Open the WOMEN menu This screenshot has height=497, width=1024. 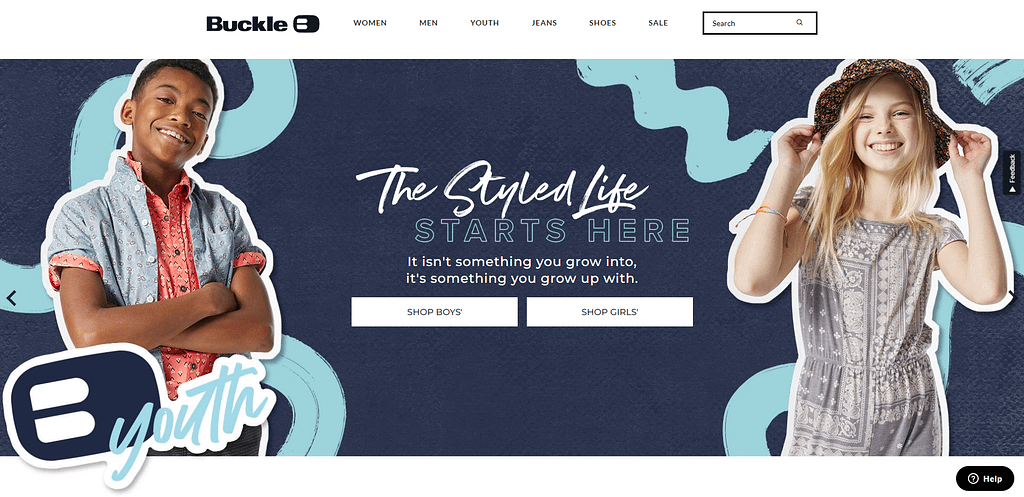(x=370, y=23)
